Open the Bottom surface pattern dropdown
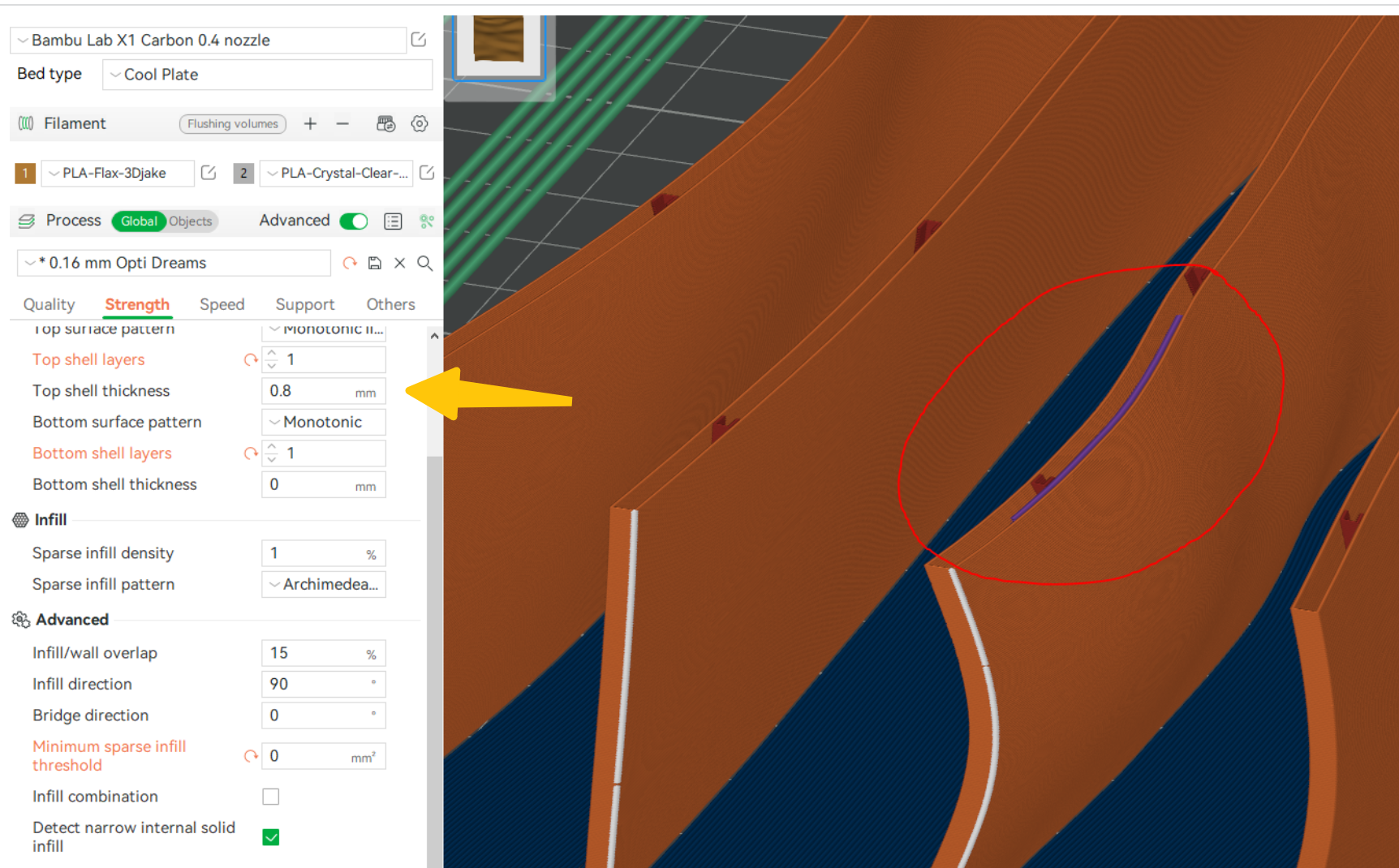This screenshot has height=868, width=1399. coord(323,422)
